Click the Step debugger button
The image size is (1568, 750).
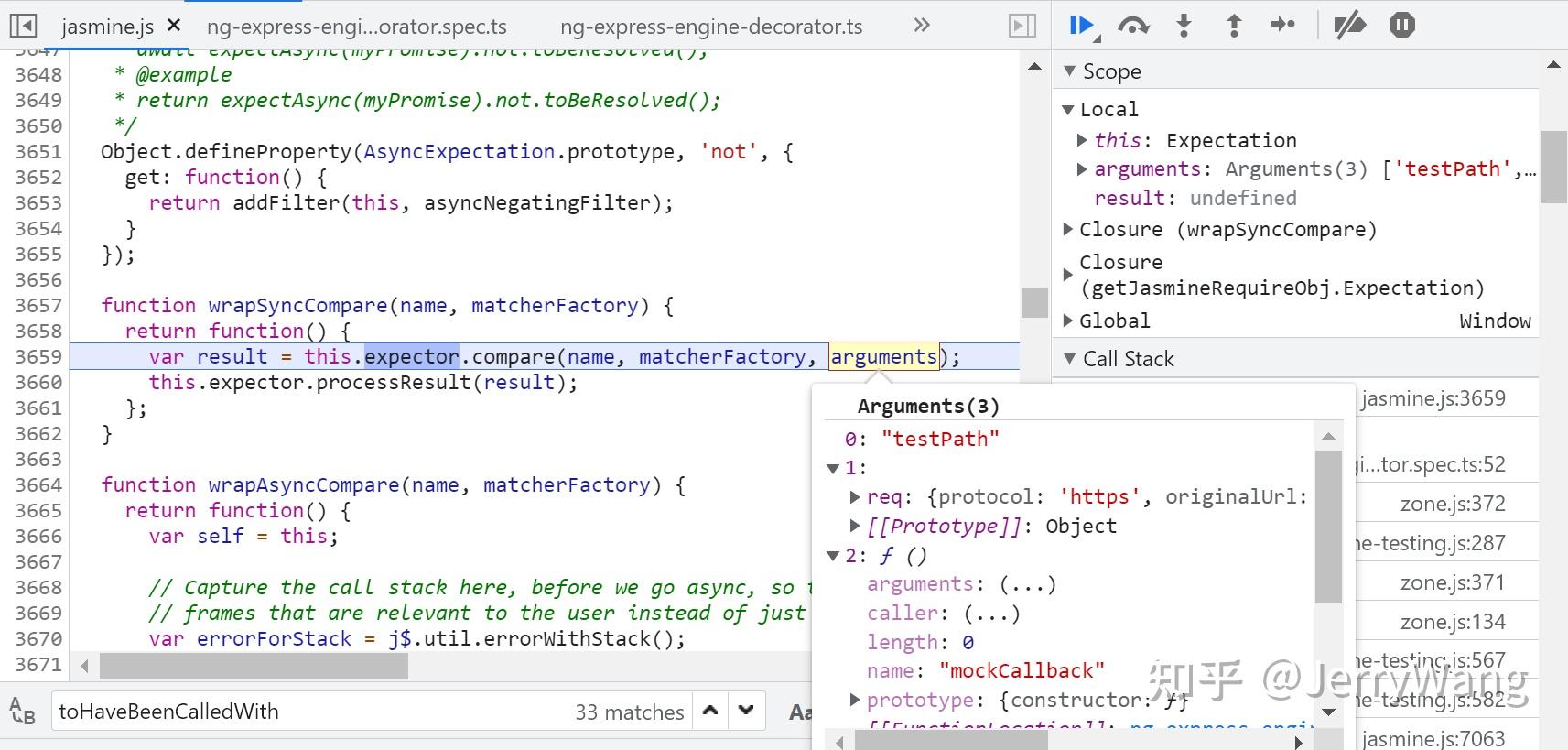coord(1283,26)
